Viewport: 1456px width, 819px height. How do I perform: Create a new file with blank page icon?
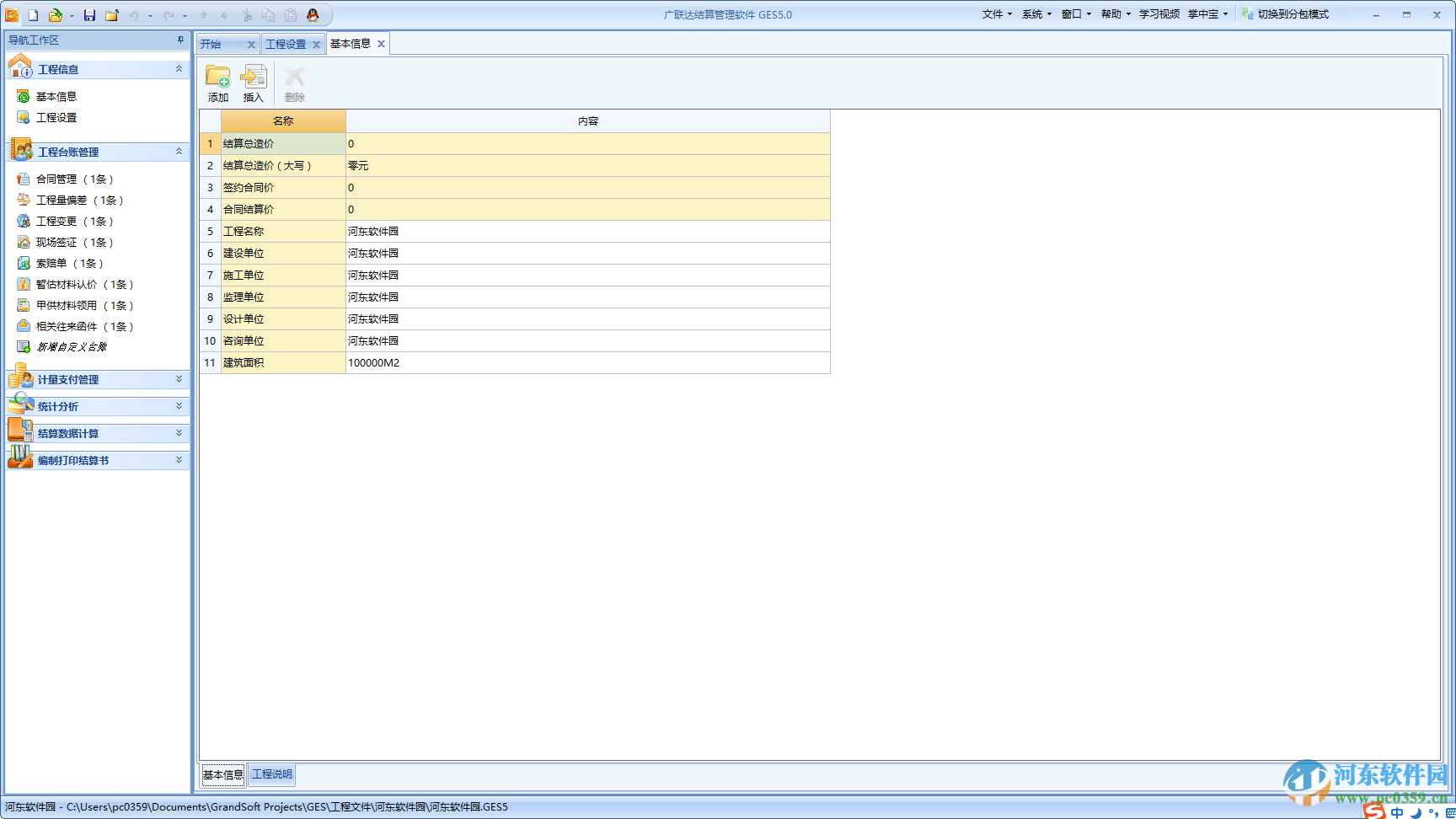[33, 15]
